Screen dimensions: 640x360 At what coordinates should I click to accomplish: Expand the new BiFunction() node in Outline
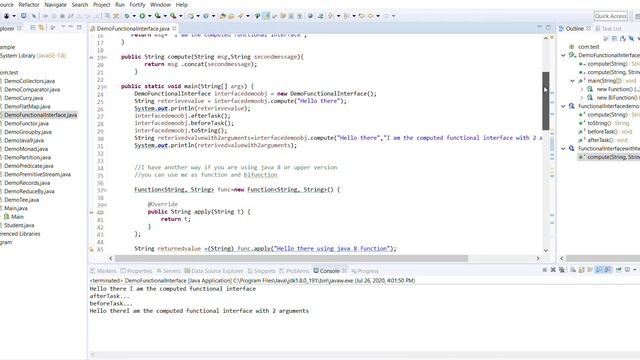point(582,98)
